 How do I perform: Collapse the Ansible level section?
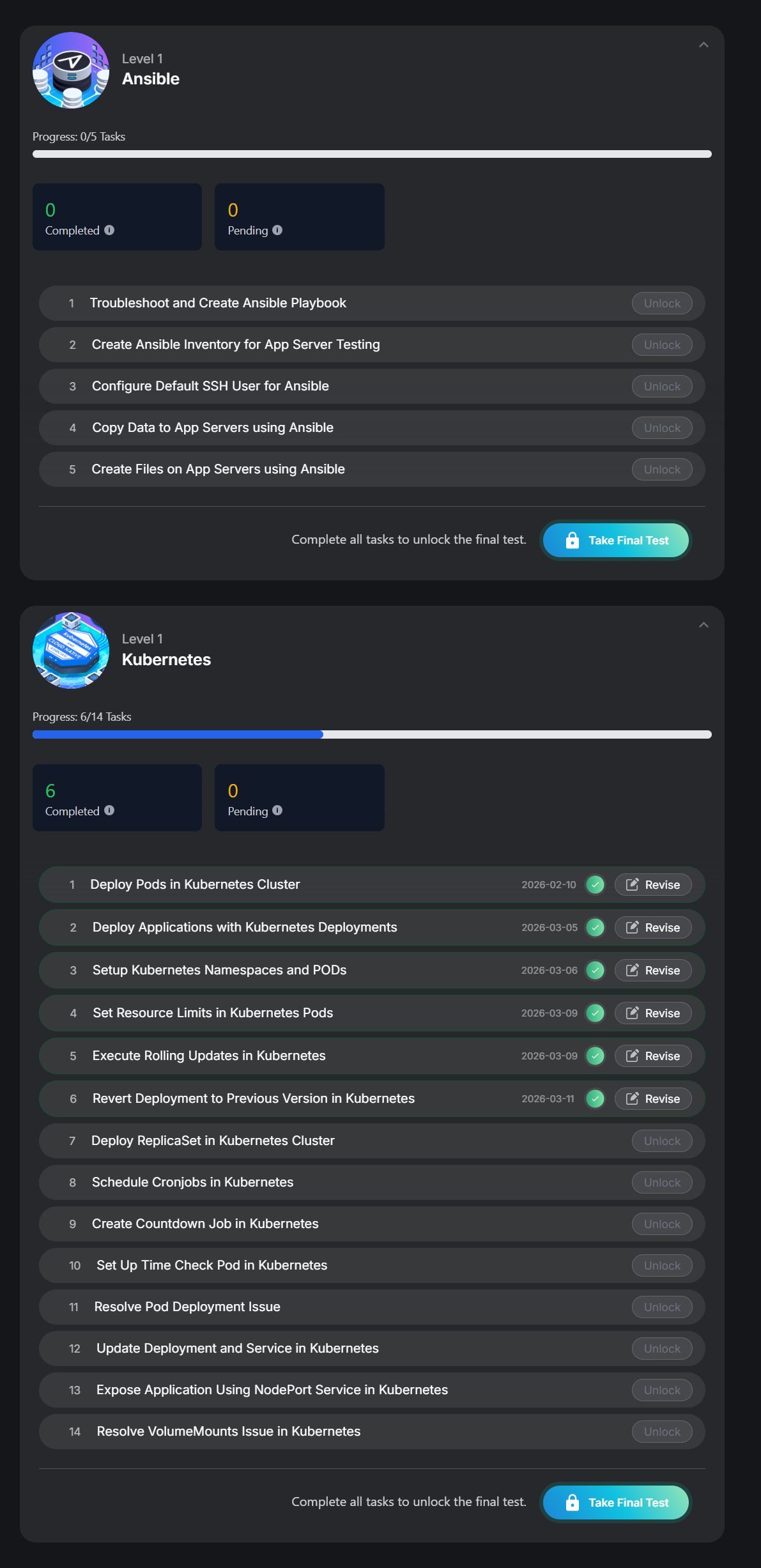(703, 45)
